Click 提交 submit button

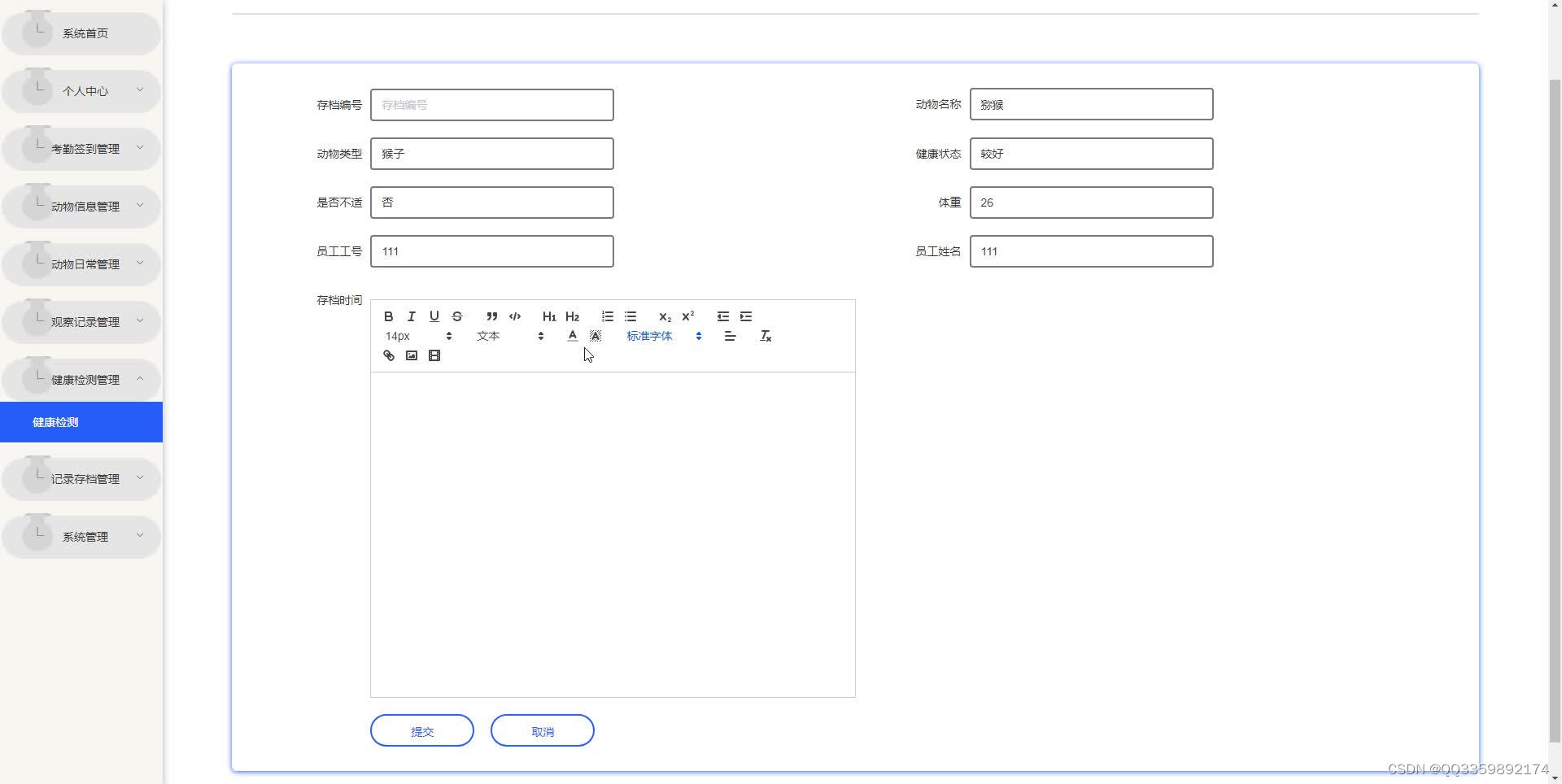pos(422,730)
